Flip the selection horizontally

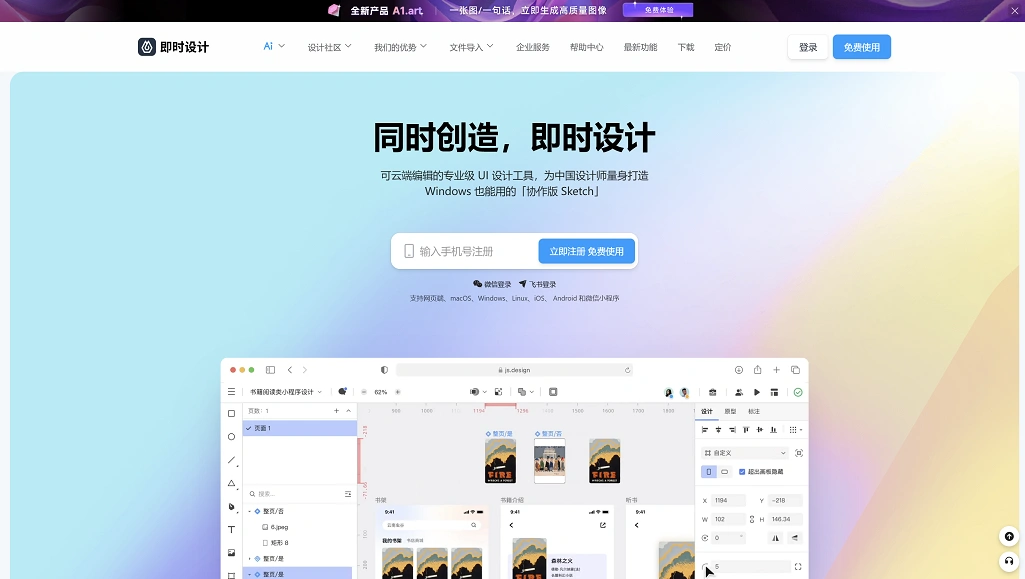point(775,538)
